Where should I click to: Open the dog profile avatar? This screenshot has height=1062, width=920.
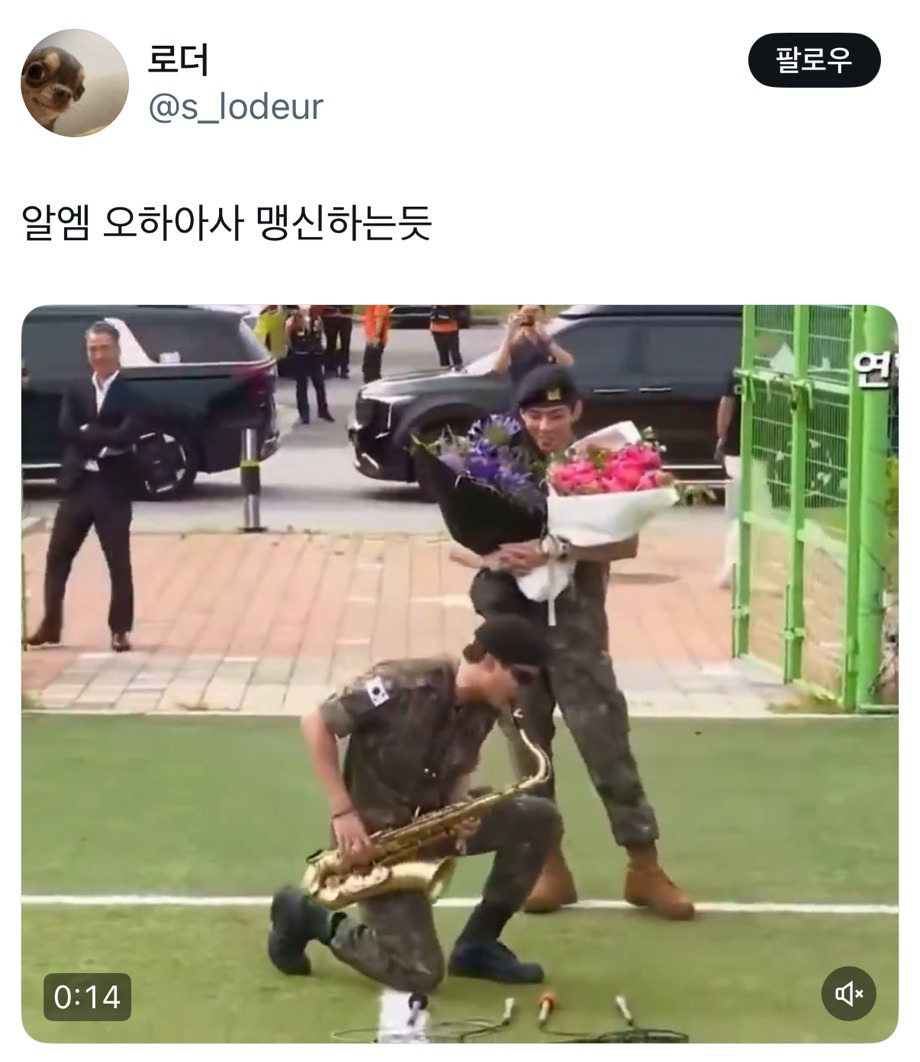75,83
